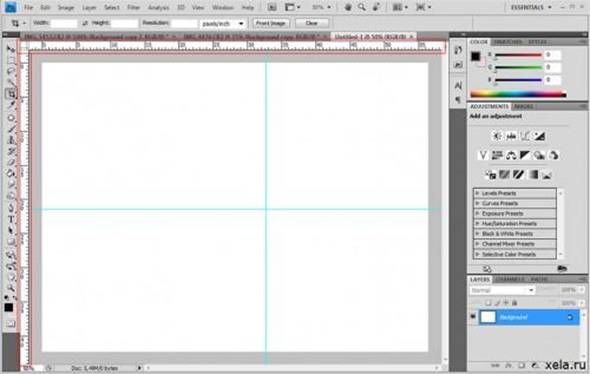
Task: Select the Move tool
Action: click(x=11, y=49)
